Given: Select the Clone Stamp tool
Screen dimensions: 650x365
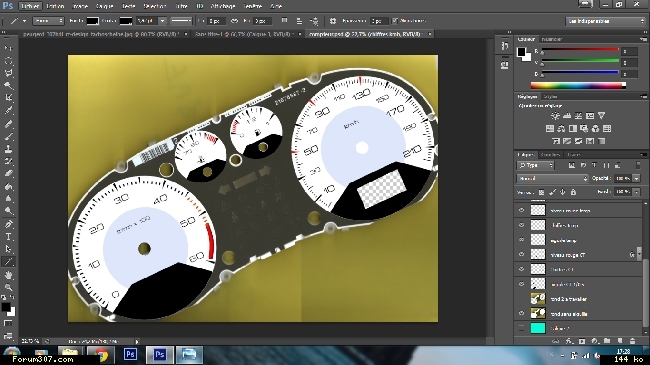Looking at the screenshot, I should (8, 148).
